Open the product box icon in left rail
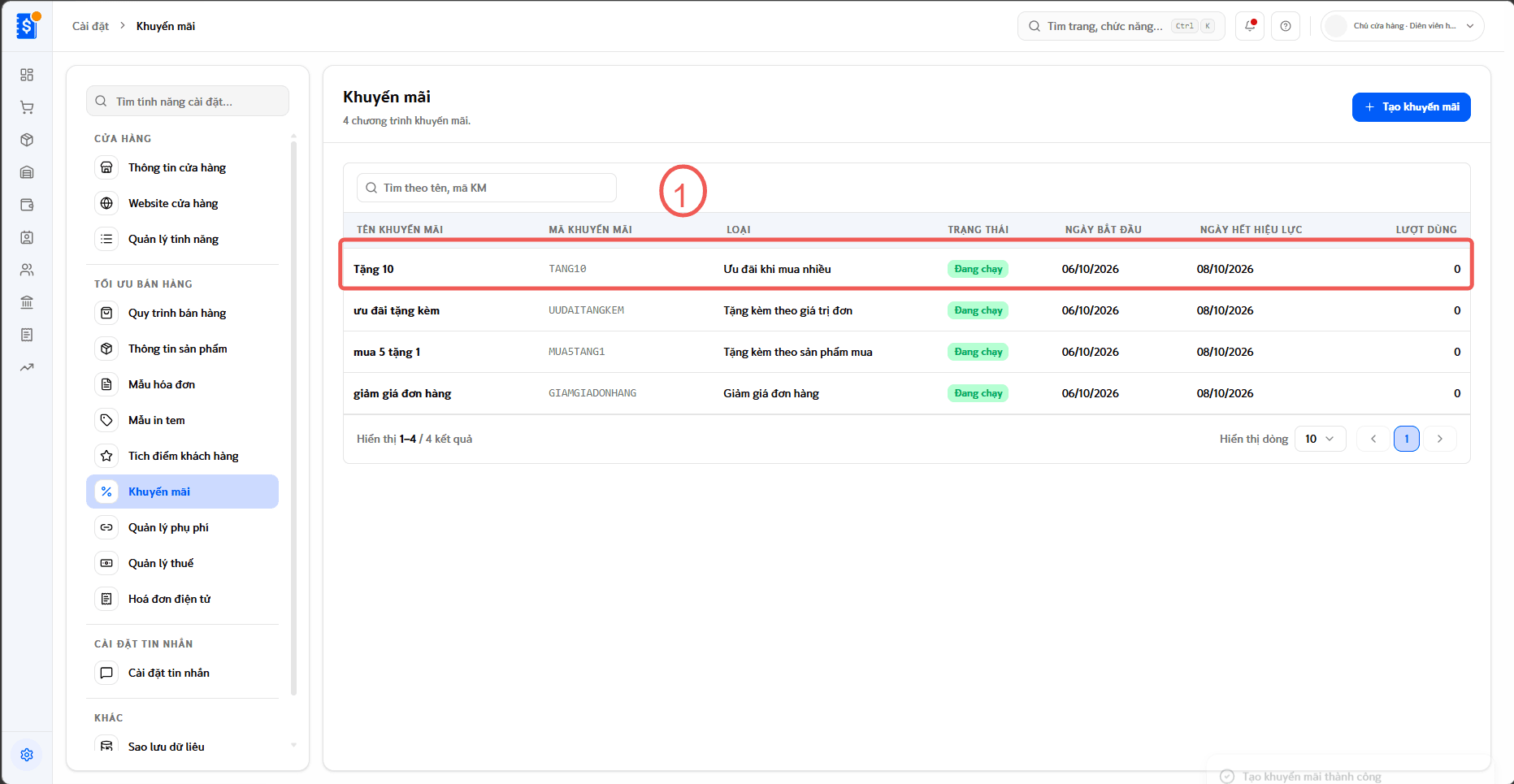1514x784 pixels. click(x=27, y=140)
